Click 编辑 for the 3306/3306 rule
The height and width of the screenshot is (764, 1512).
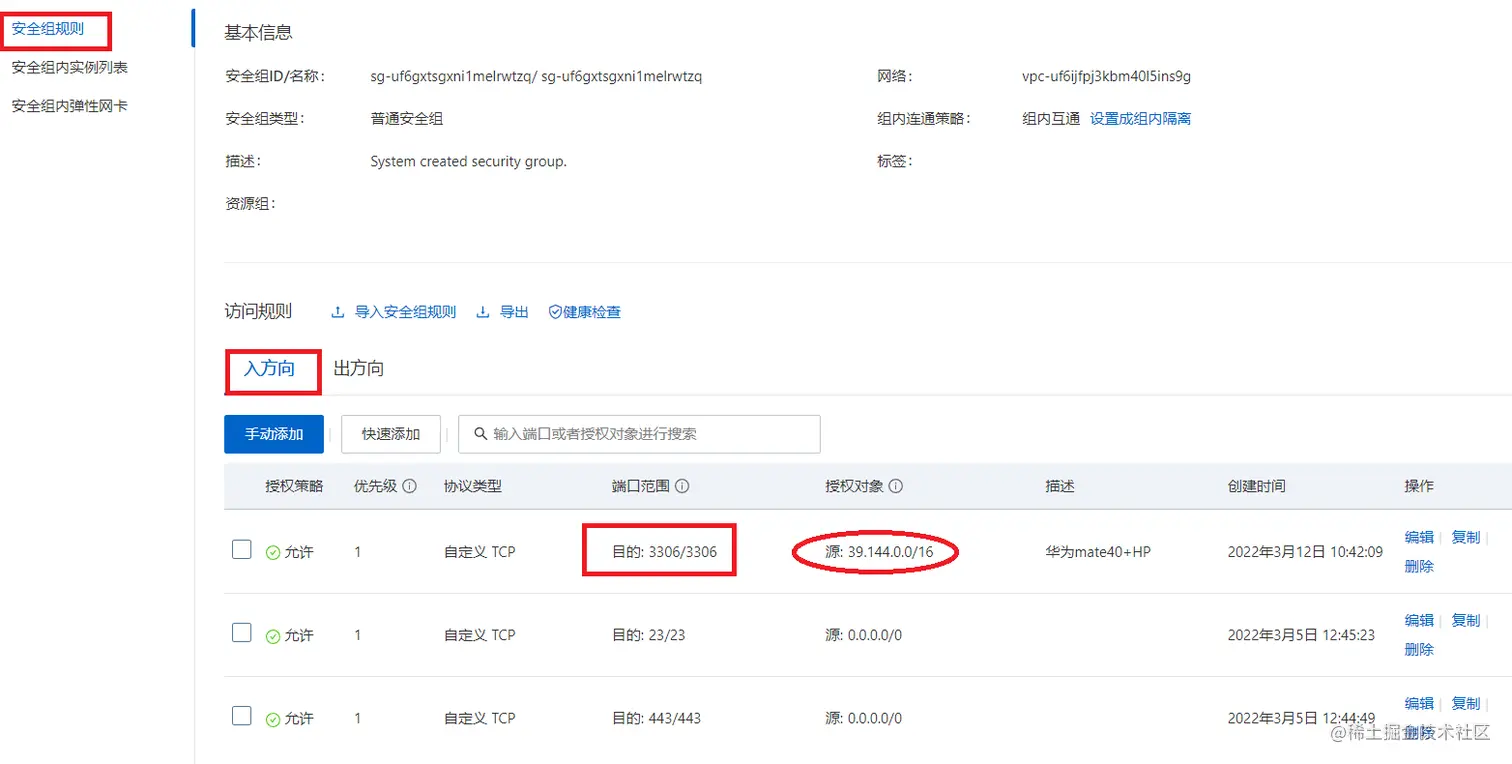pyautogui.click(x=1419, y=537)
